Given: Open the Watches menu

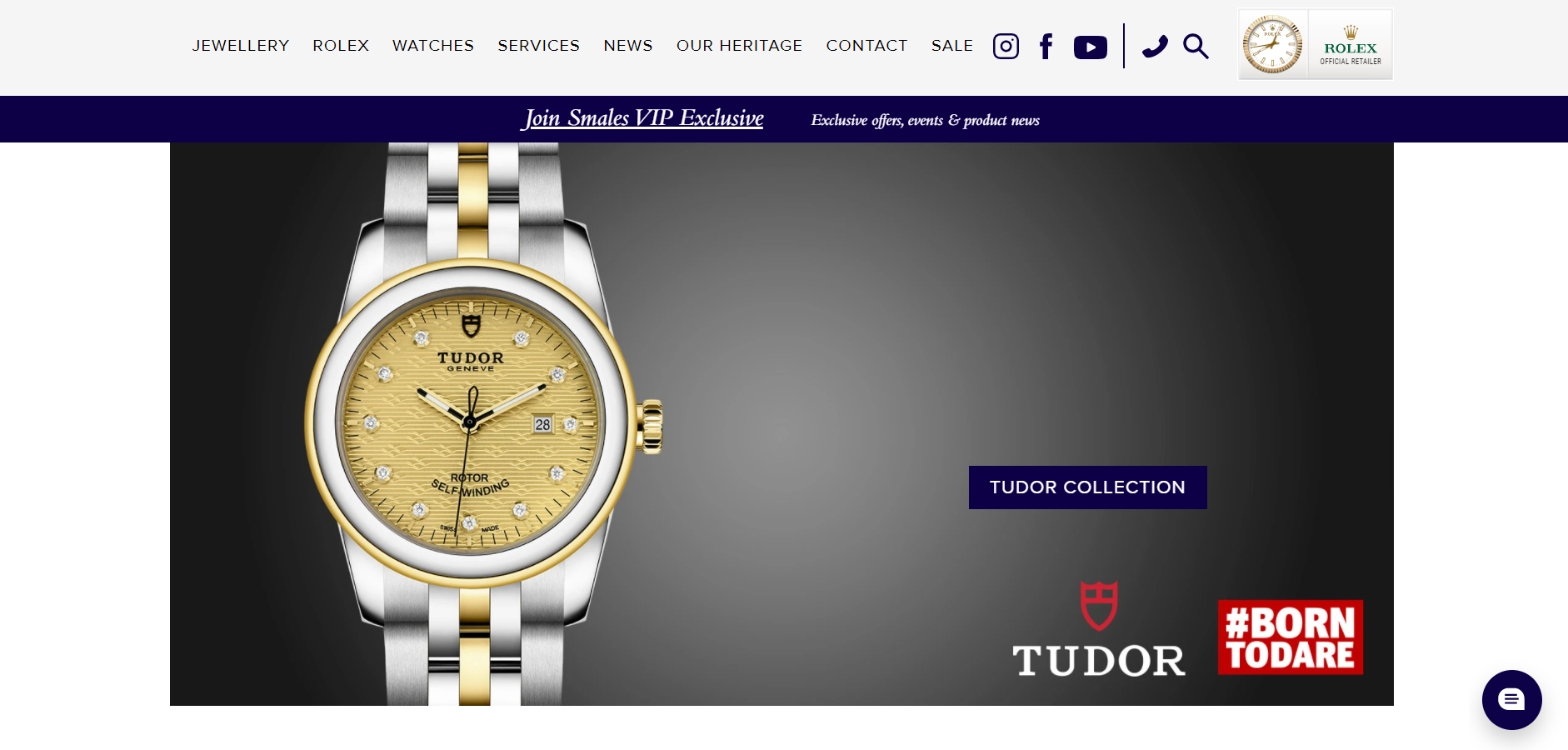Looking at the screenshot, I should 433,46.
